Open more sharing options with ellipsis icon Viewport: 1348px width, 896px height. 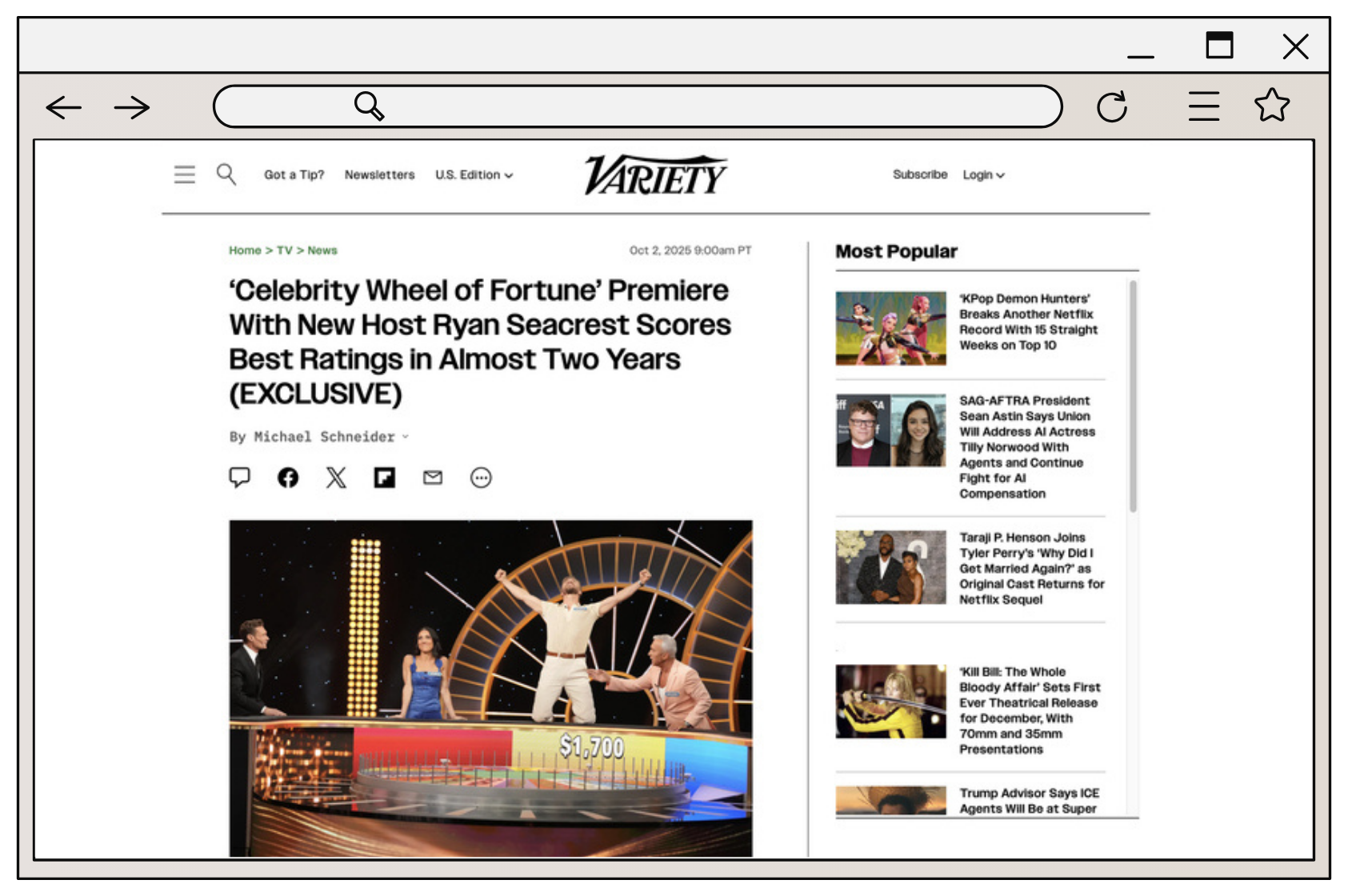[481, 478]
